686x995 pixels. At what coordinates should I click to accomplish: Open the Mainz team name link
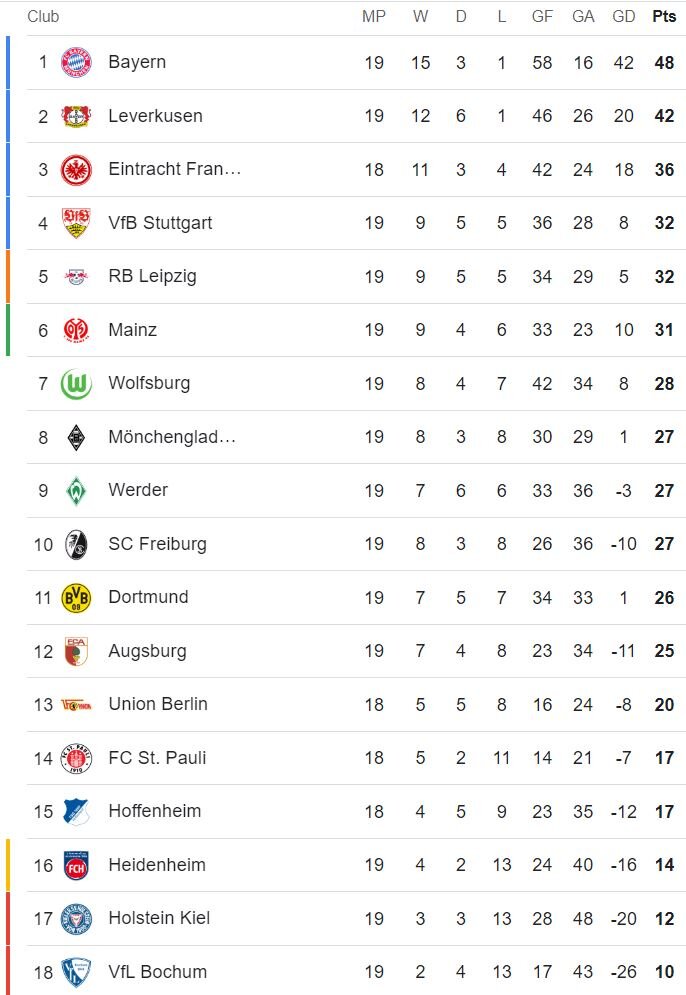(132, 330)
